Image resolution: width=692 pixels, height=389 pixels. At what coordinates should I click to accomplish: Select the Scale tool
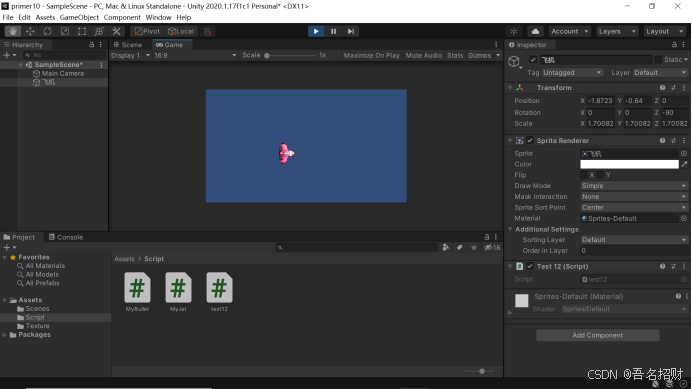click(x=64, y=31)
